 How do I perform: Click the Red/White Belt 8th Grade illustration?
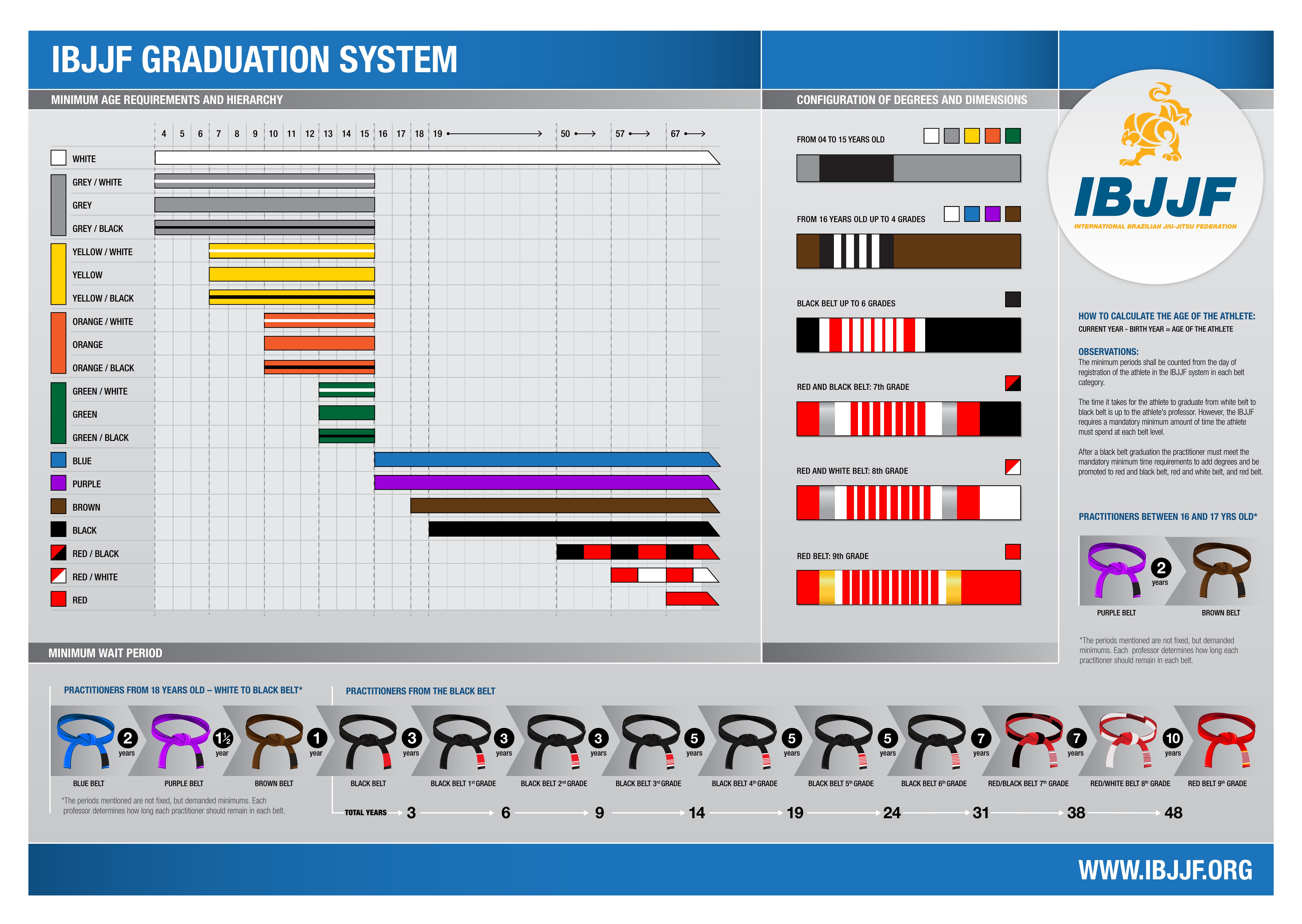tap(1128, 741)
